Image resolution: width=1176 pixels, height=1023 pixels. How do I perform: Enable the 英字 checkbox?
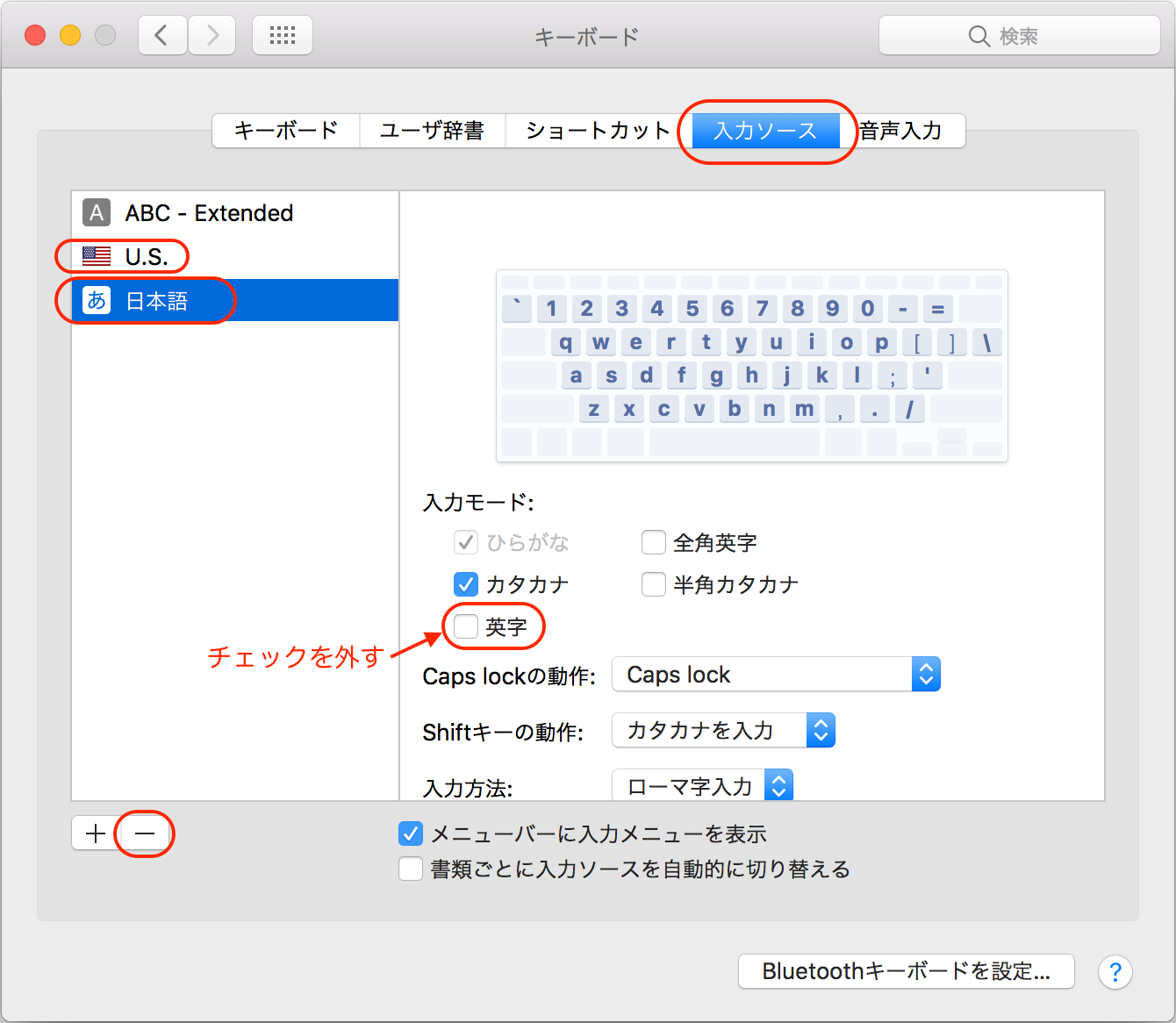466,626
